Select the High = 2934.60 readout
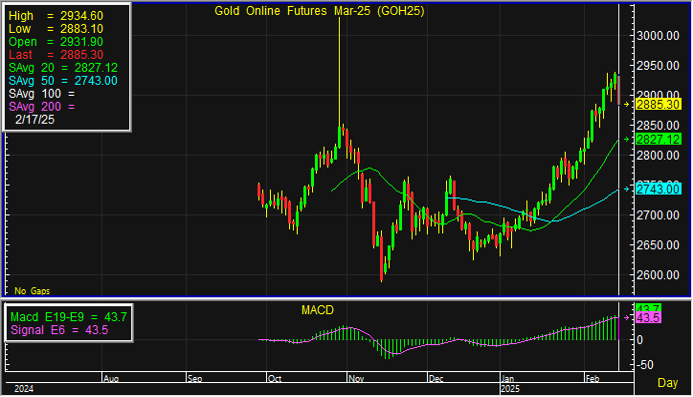 tap(56, 16)
